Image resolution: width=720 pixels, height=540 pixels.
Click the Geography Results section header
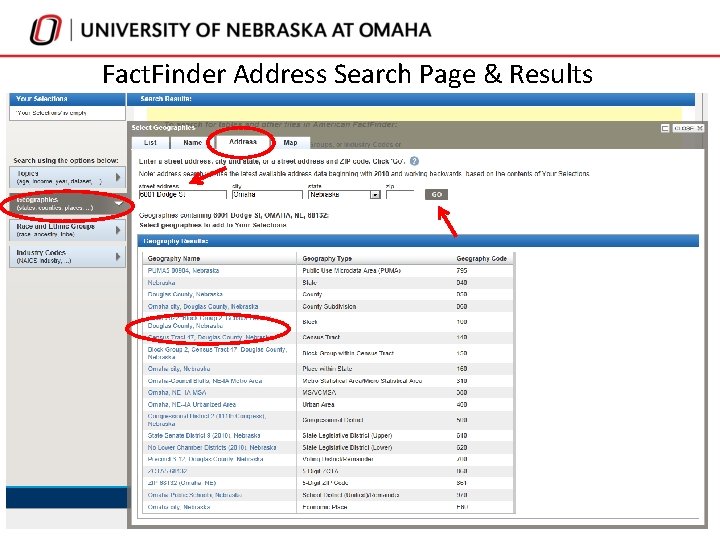(x=418, y=241)
